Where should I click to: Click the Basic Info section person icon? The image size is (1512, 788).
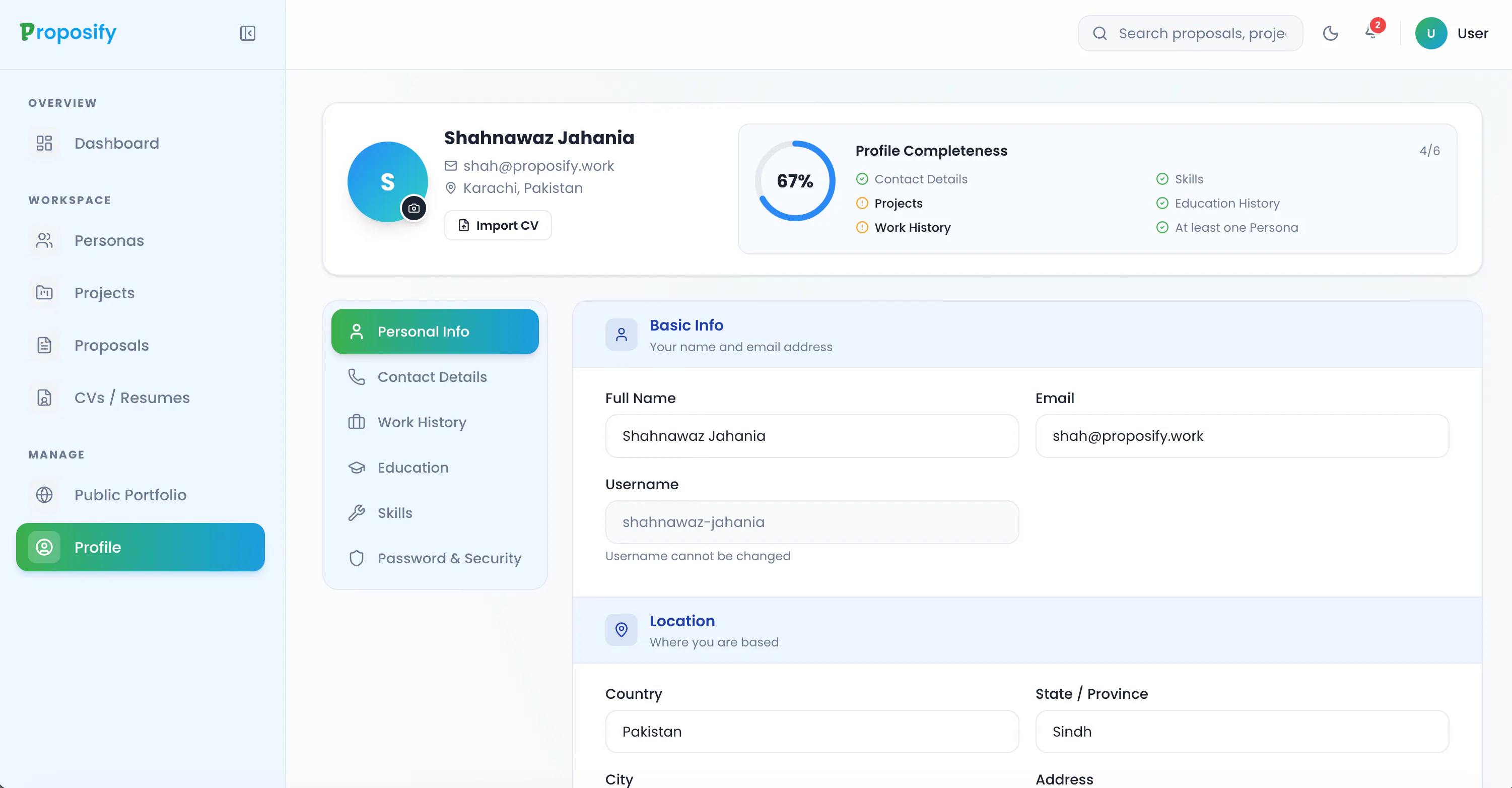point(621,335)
